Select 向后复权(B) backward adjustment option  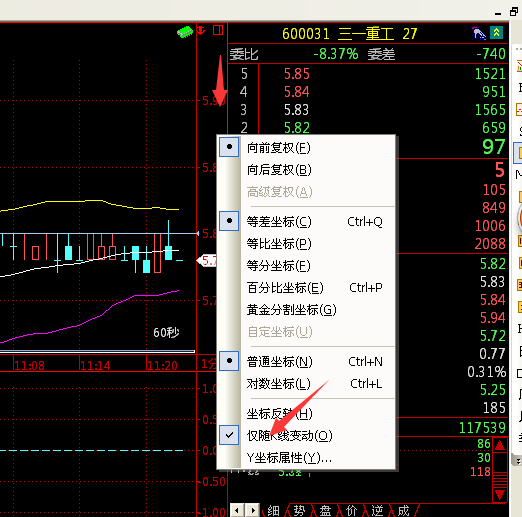click(306, 170)
